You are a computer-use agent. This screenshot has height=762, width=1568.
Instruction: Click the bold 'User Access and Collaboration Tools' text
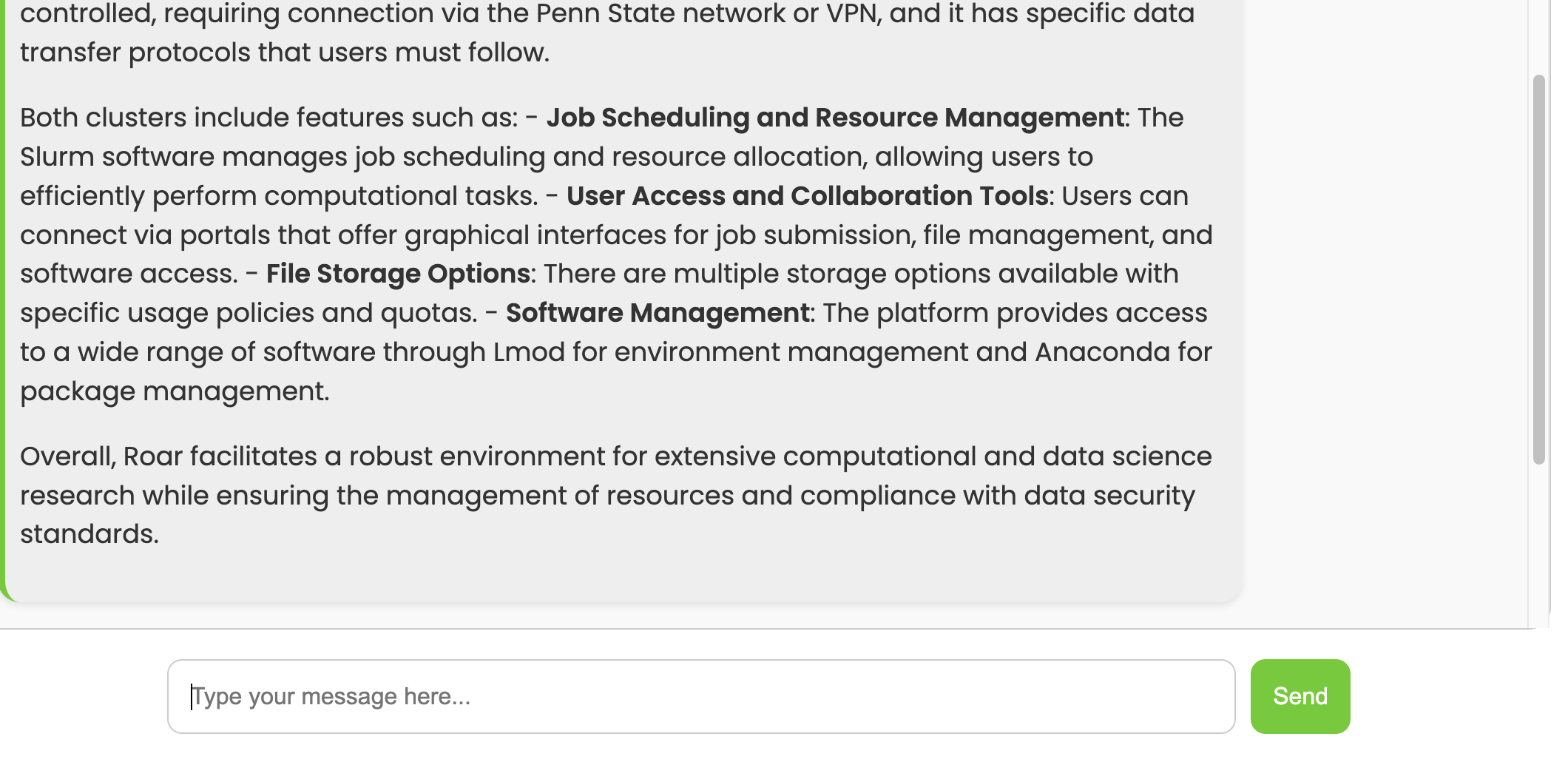[807, 196]
